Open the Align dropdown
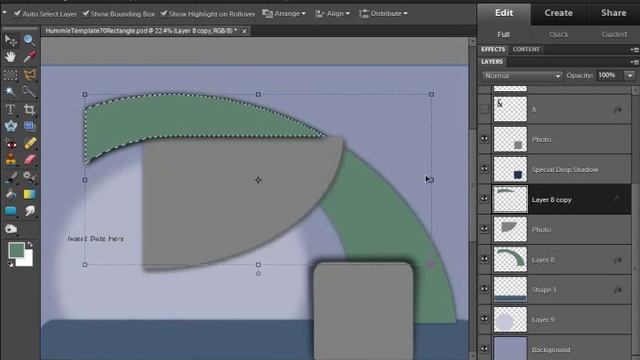The height and width of the screenshot is (360, 640). [332, 13]
